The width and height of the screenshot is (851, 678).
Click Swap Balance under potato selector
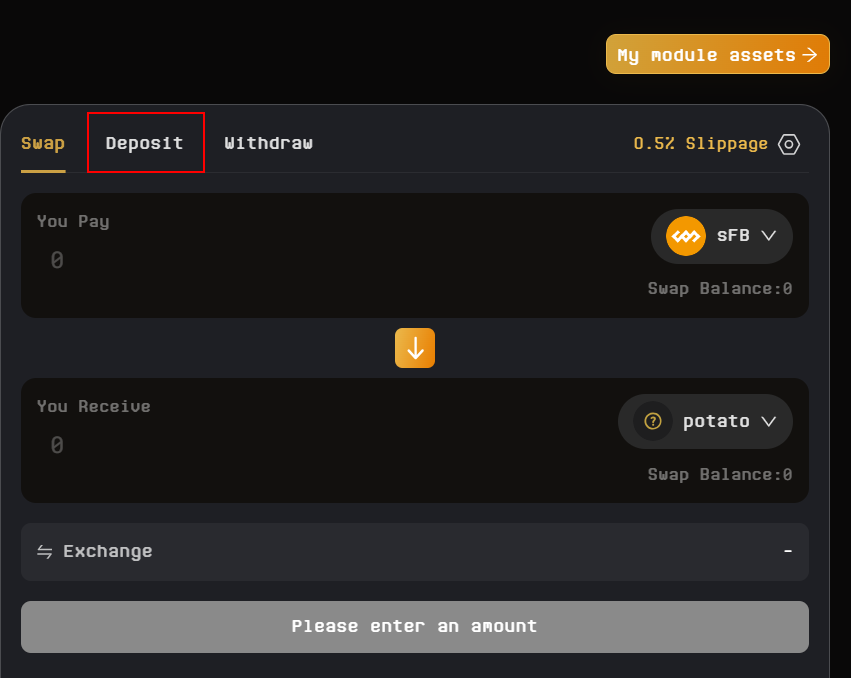[x=720, y=474]
